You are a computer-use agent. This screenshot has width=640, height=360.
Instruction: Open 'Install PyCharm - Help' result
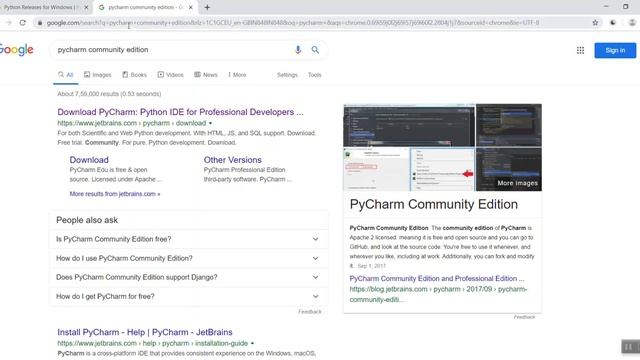[145, 332]
